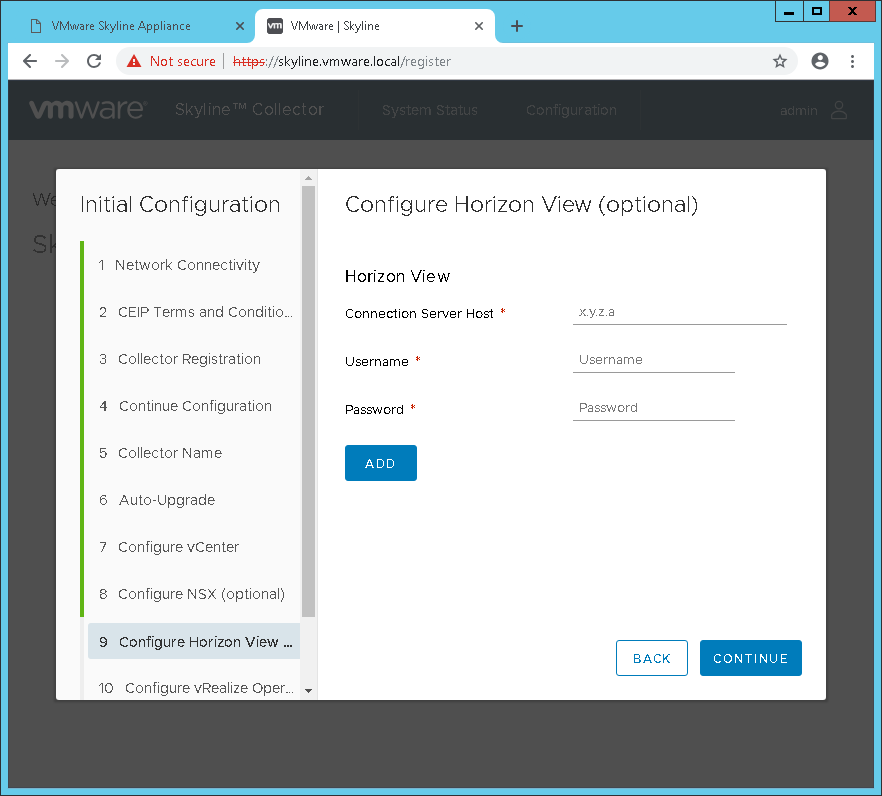The height and width of the screenshot is (796, 882).
Task: Go to step 8 Configure NSX (optional)
Action: click(192, 593)
